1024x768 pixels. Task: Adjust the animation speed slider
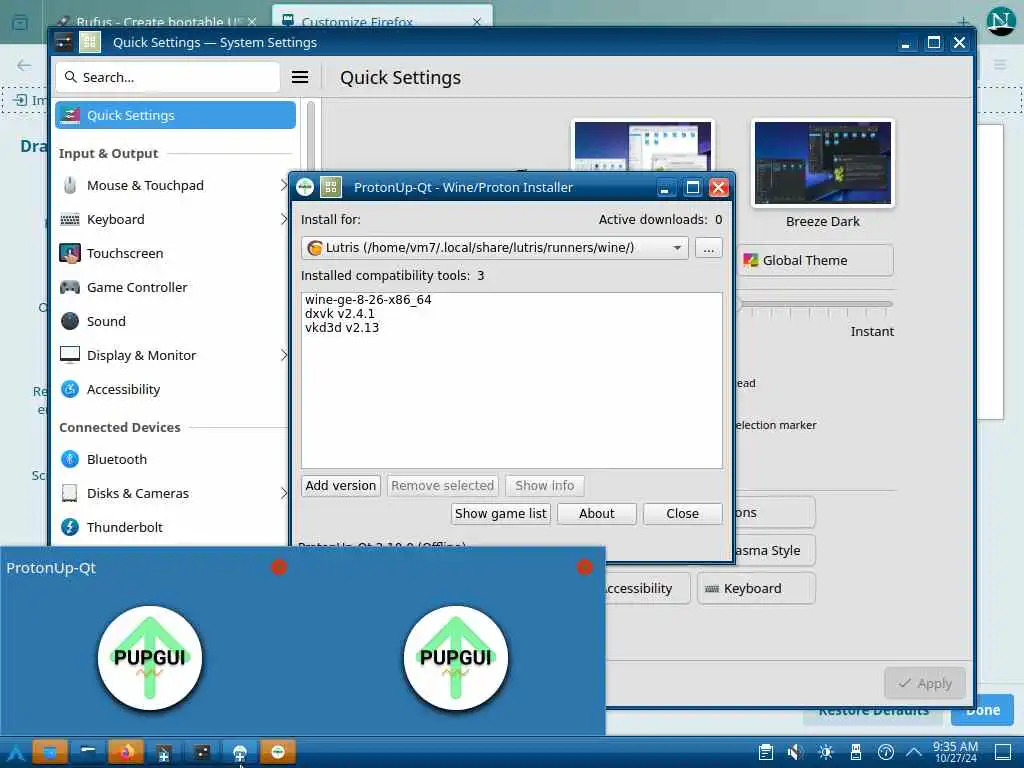click(x=815, y=304)
